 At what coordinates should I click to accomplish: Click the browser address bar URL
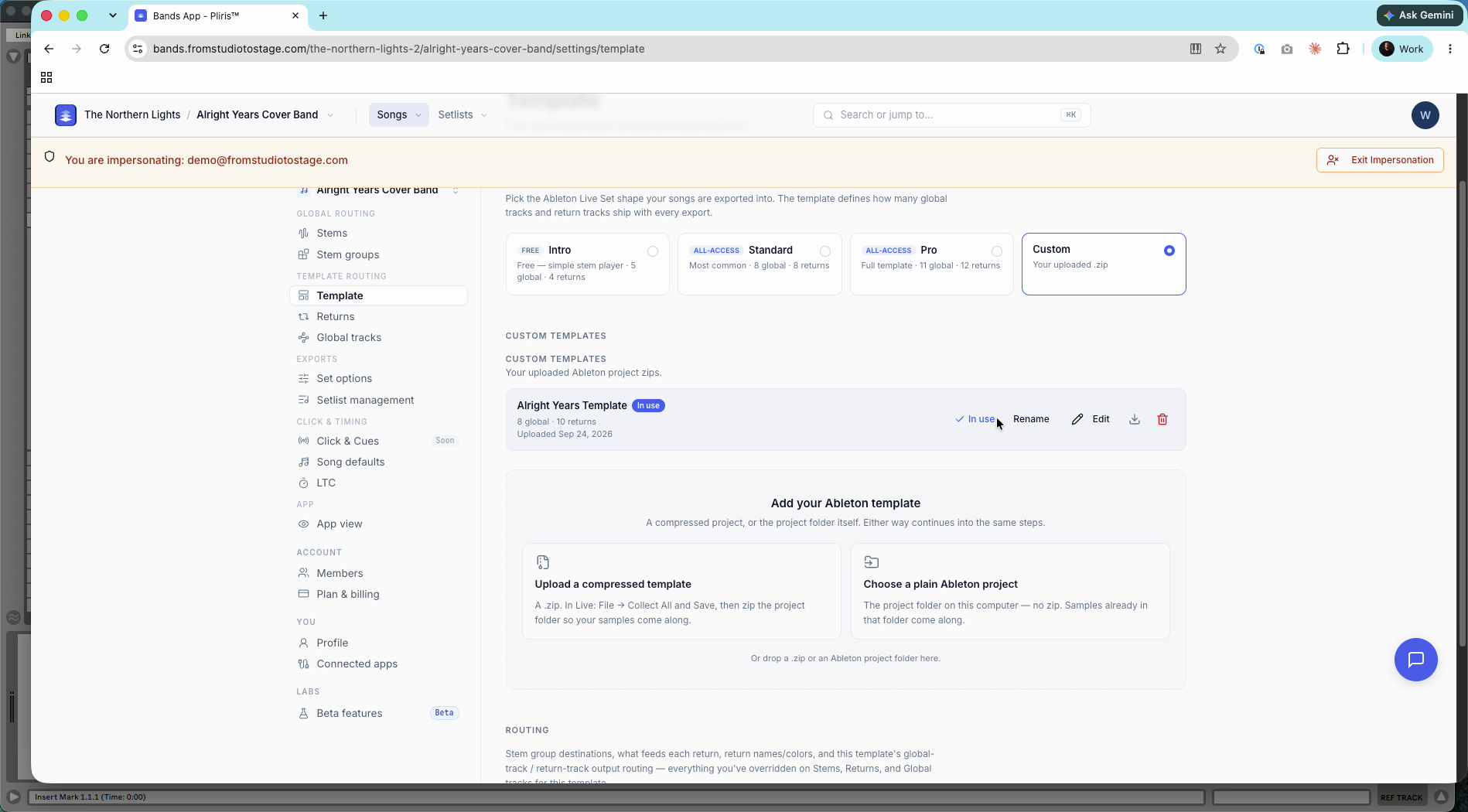[x=398, y=49]
